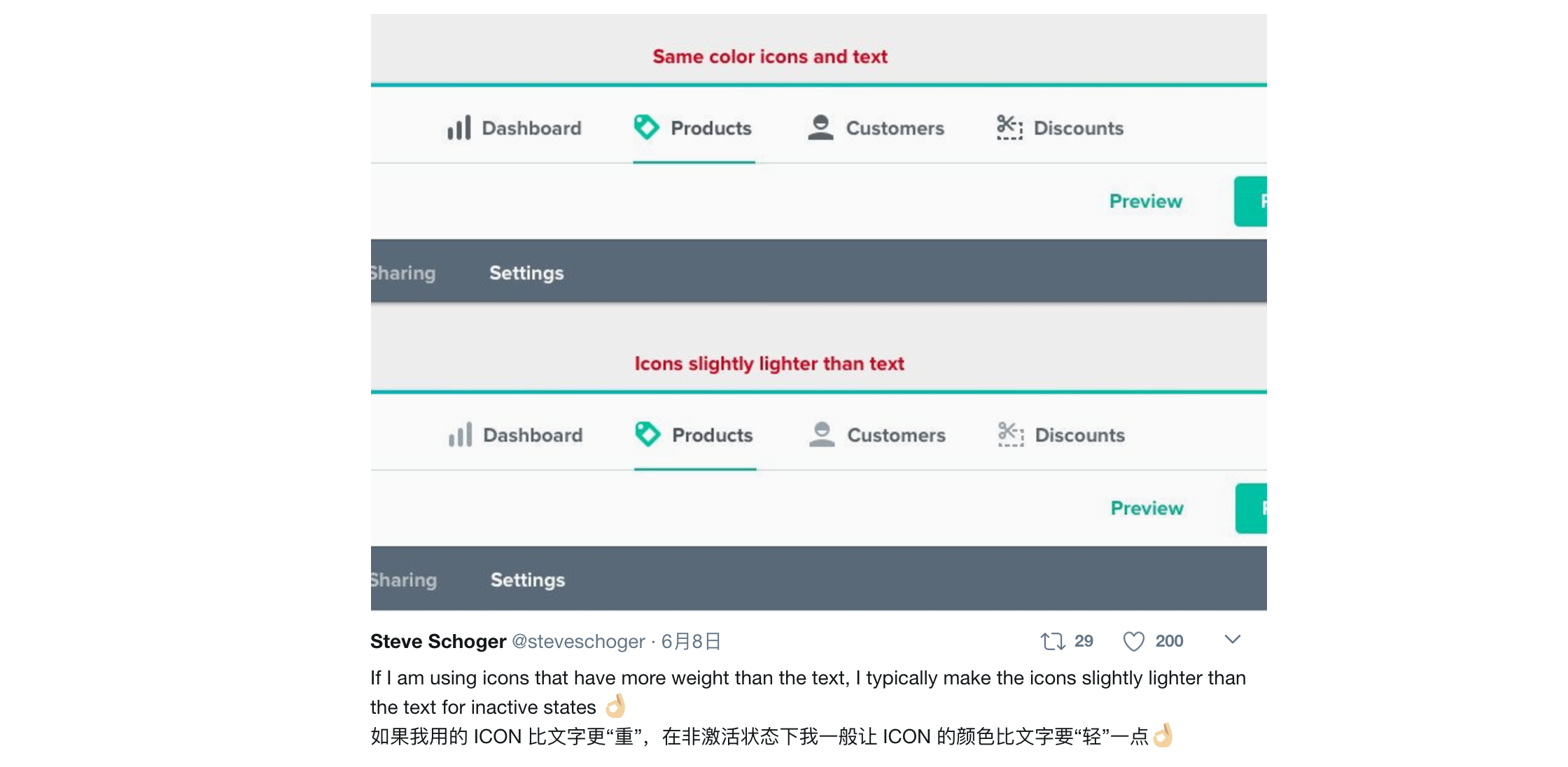The height and width of the screenshot is (767, 1568).
Task: Click the scissors coupon icon beside top Discounts
Action: [1009, 127]
